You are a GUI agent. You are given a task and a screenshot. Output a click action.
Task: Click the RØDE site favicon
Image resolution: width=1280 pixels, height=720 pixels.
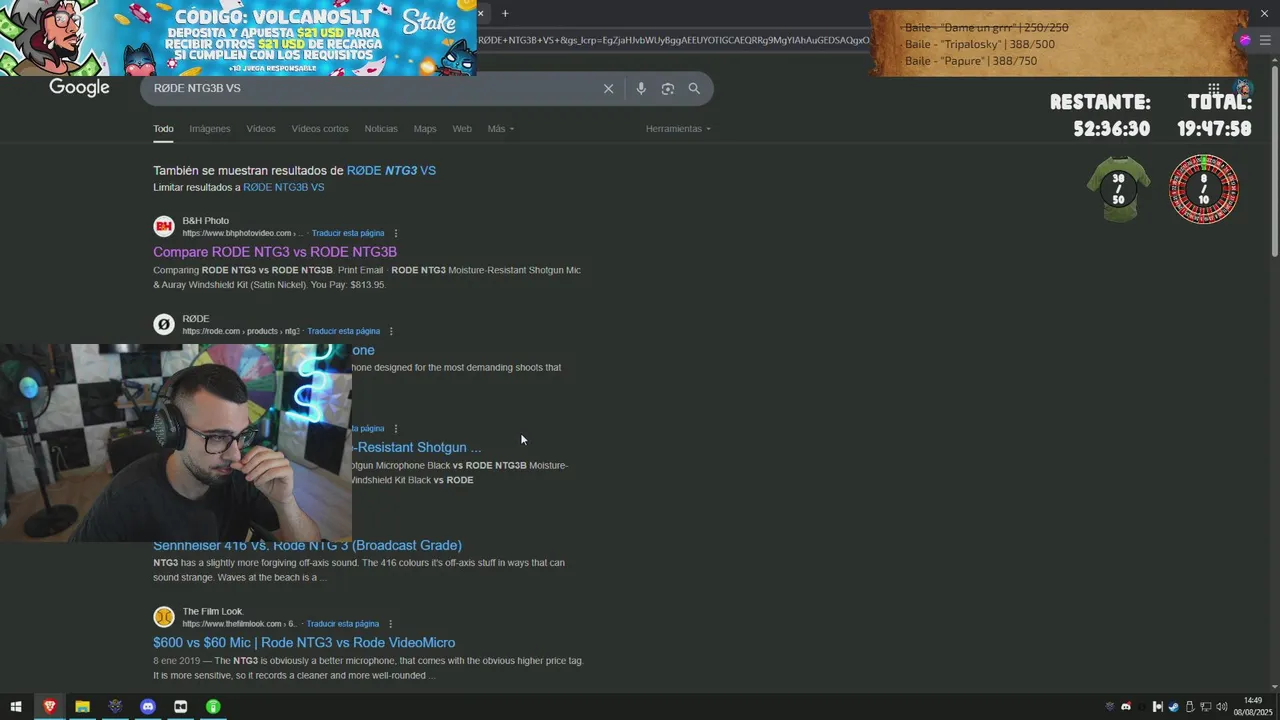click(164, 324)
